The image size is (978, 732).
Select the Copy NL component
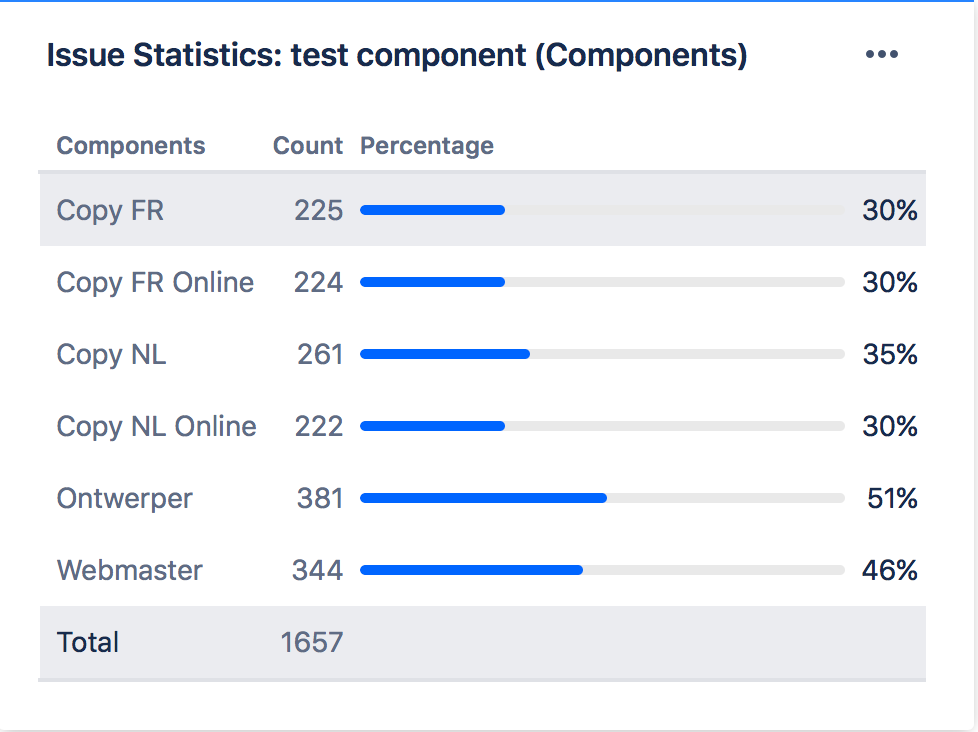tap(111, 355)
